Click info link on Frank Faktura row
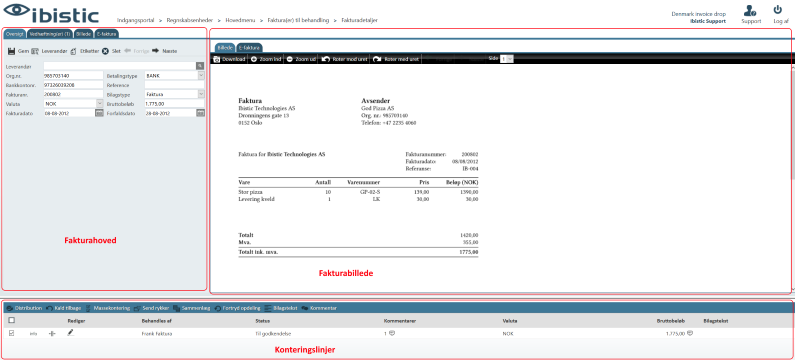This screenshot has height=360, width=795. click(33, 334)
